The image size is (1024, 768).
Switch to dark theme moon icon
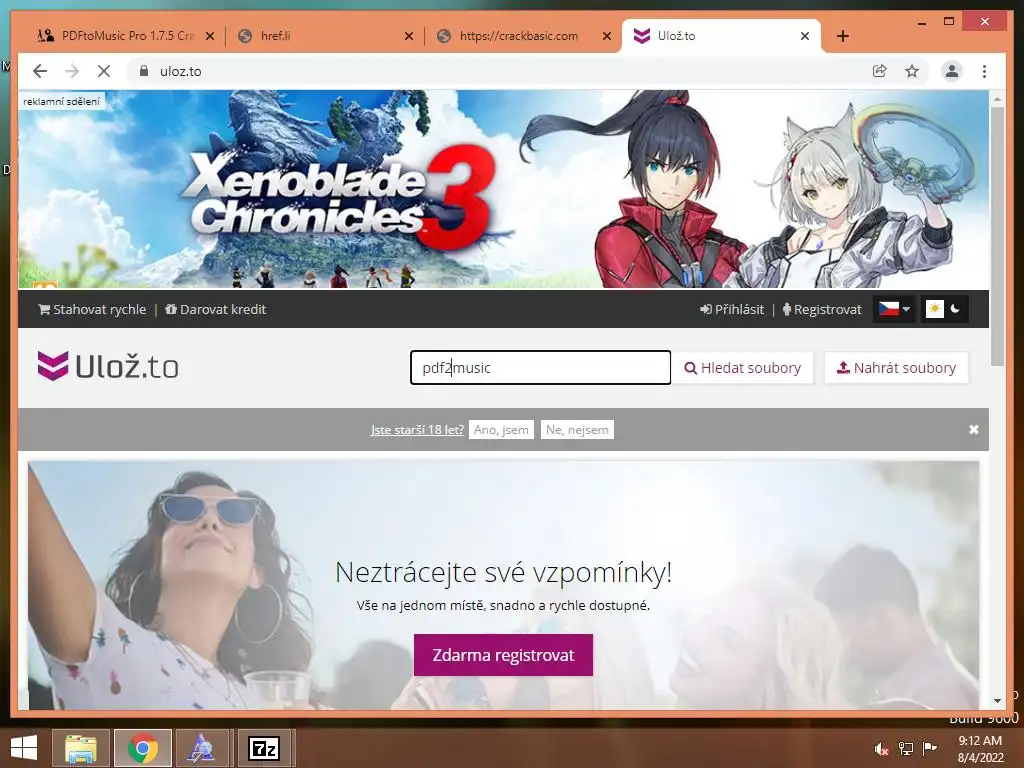pos(955,309)
